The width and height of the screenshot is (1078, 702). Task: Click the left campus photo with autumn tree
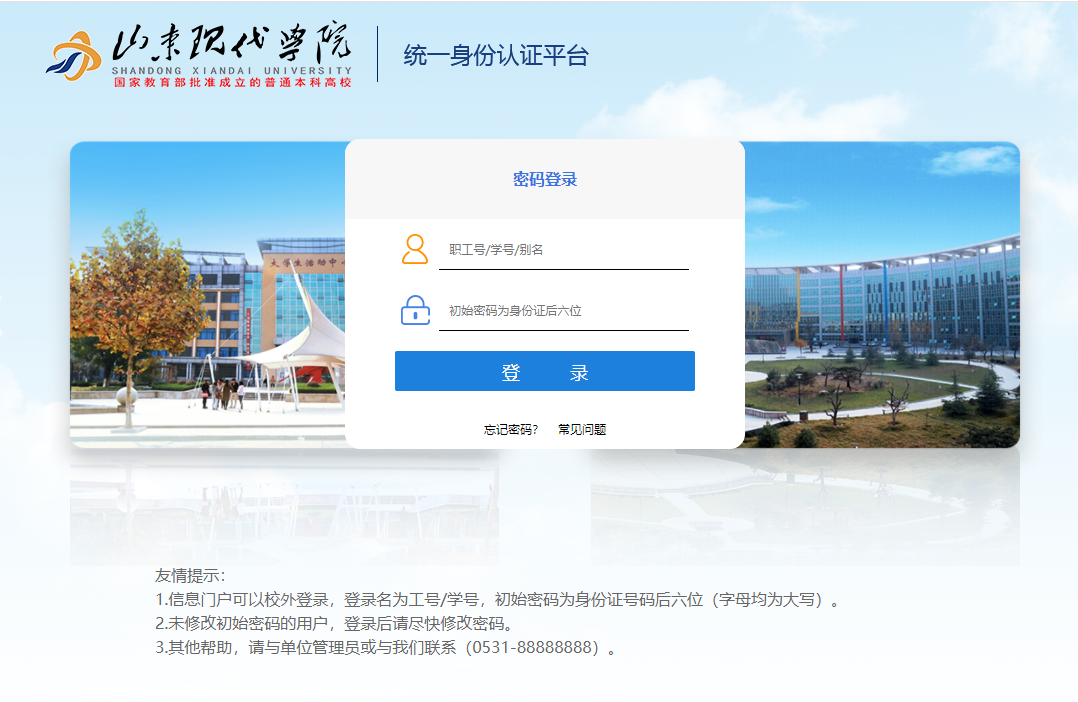click(208, 294)
